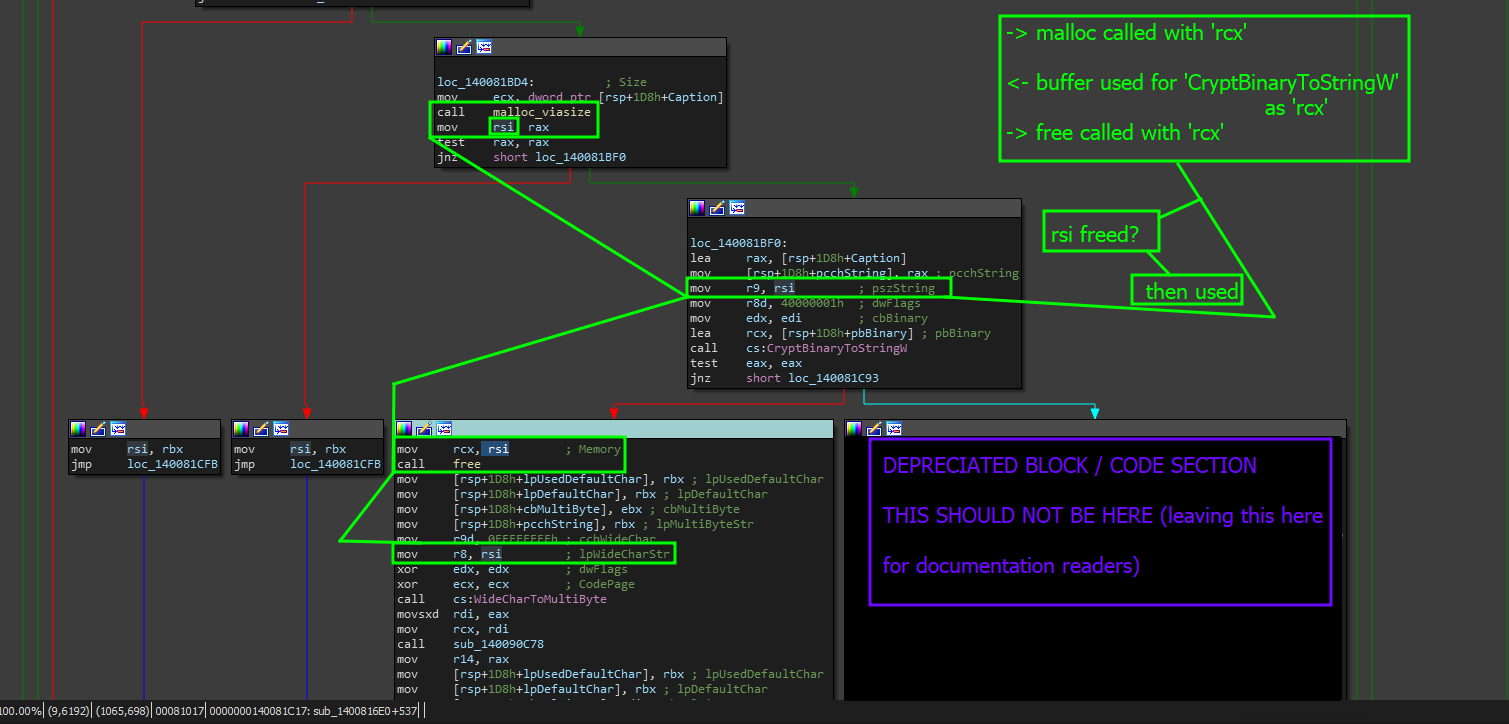Open the node color picker on the loc_140081BF0 block
1509x724 pixels.
click(697, 208)
